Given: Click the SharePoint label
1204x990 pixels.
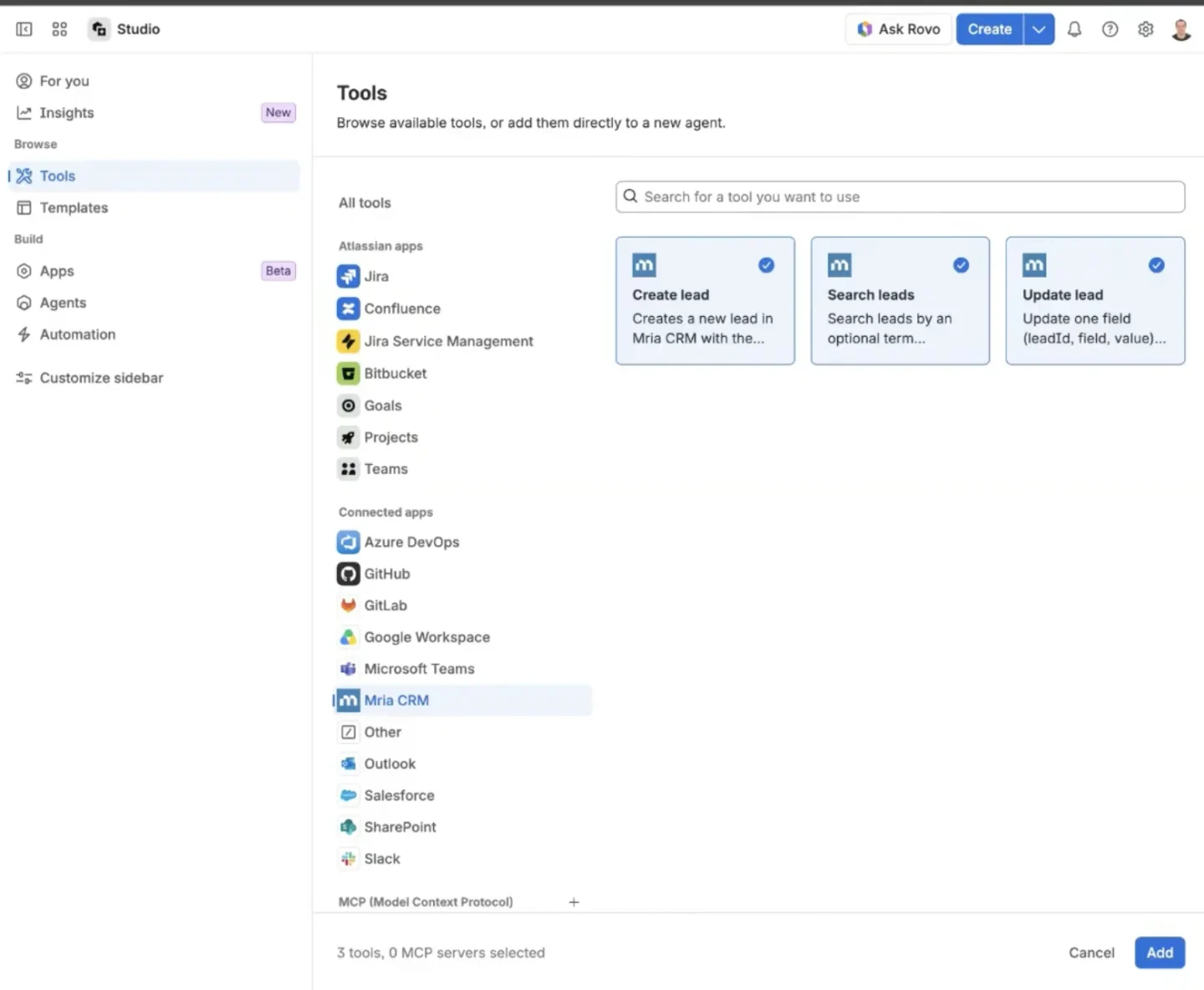Looking at the screenshot, I should (x=400, y=827).
